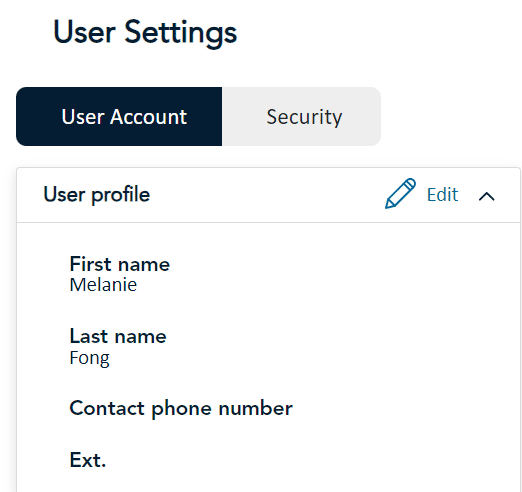Click the User profile section heading
This screenshot has width=522, height=492.
(x=97, y=195)
